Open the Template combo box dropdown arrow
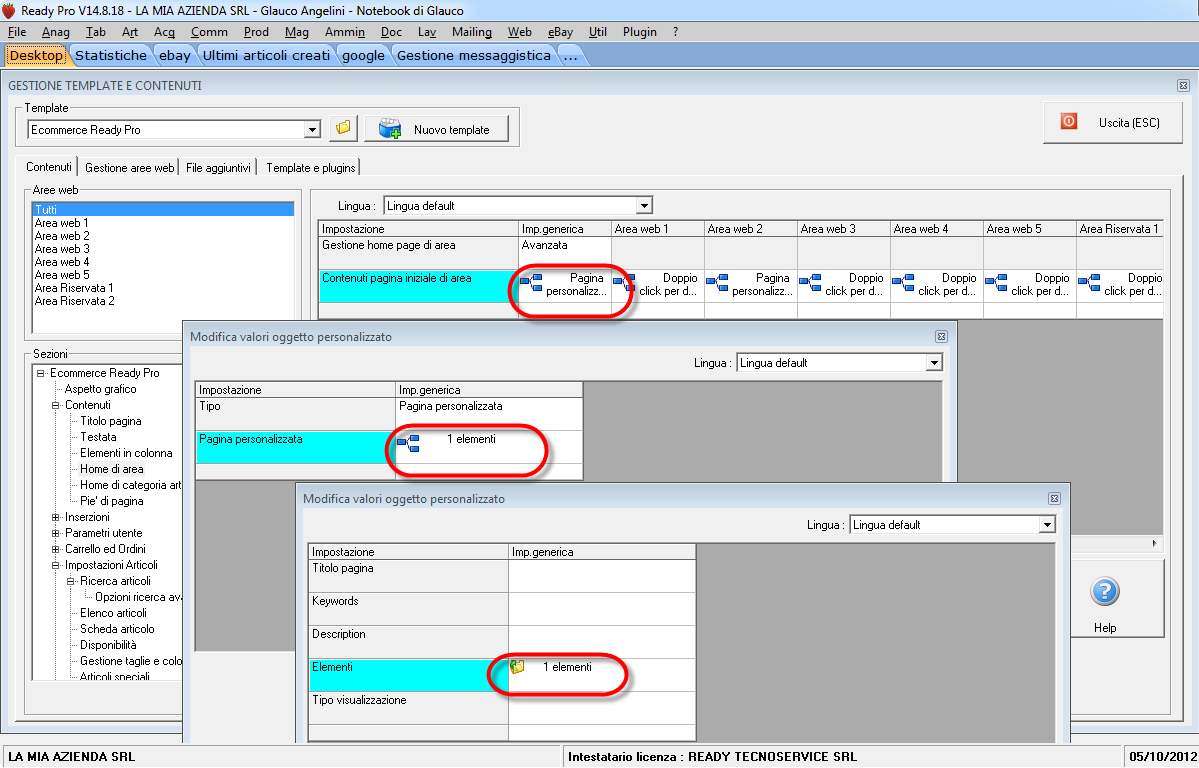Viewport: 1199px width, 768px height. [x=311, y=130]
